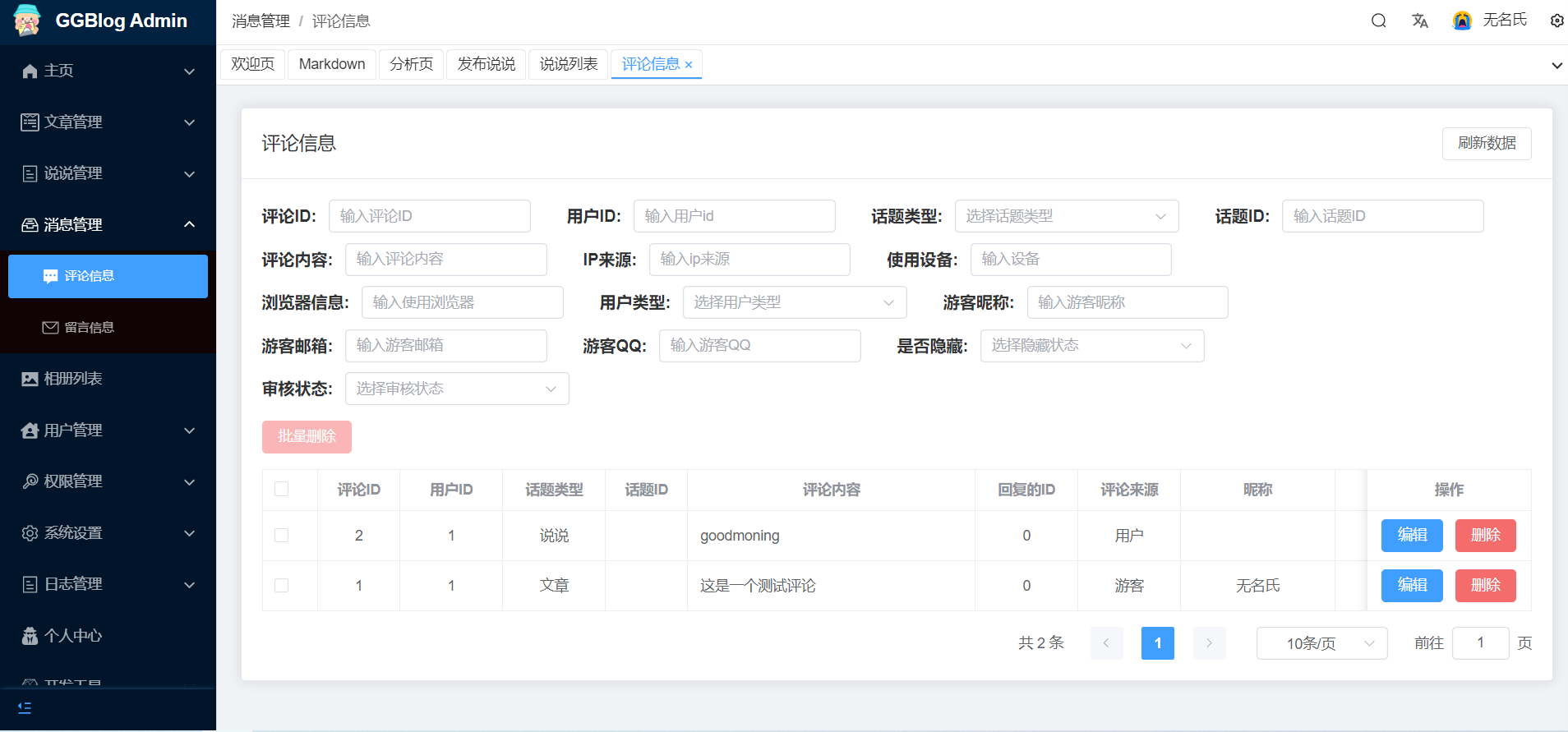Focus the 输入评论内容 field
Viewport: 1568px width, 732px height.
click(445, 260)
